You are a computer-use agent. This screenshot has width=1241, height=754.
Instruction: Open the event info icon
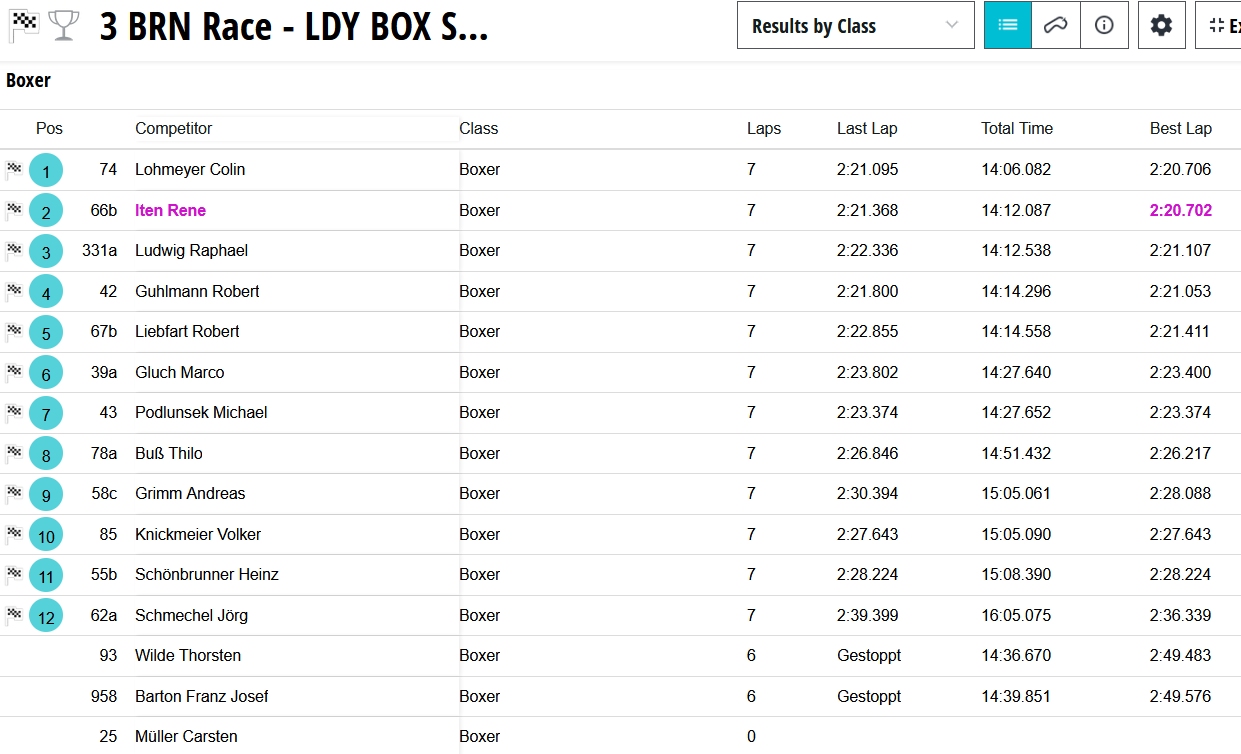coord(1104,26)
